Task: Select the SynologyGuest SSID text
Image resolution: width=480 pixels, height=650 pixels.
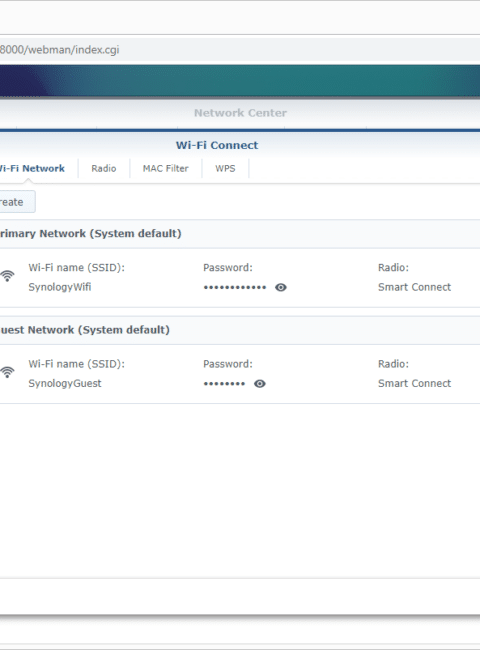Action: 65,383
